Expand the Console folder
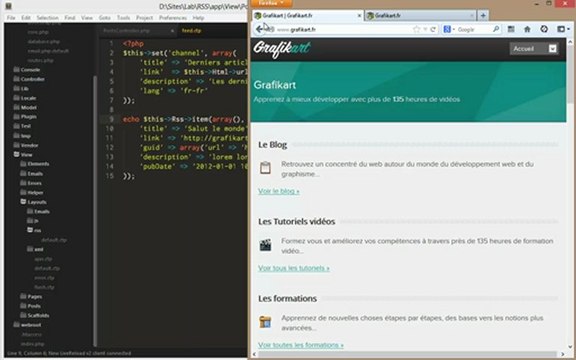This screenshot has width=576, height=360. pyautogui.click(x=26, y=69)
